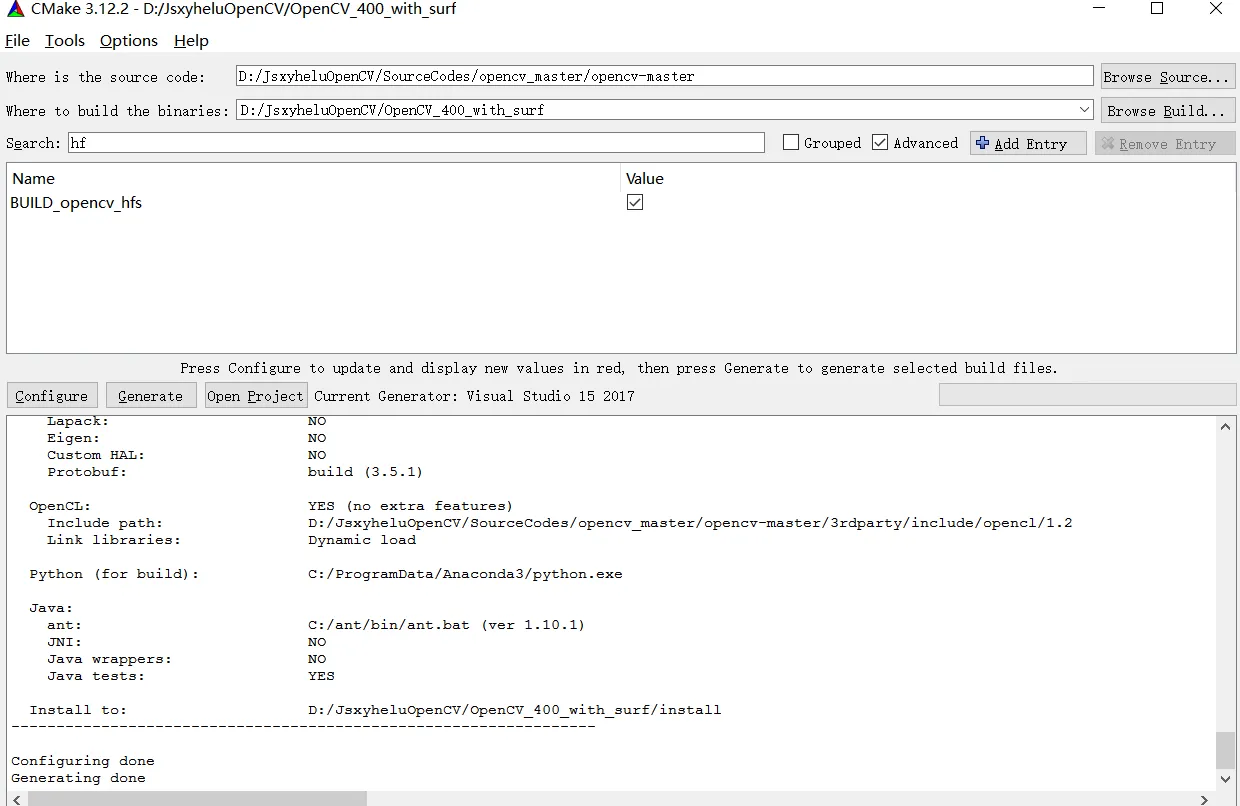1240x806 pixels.
Task: Click the Configure button
Action: [x=52, y=396]
